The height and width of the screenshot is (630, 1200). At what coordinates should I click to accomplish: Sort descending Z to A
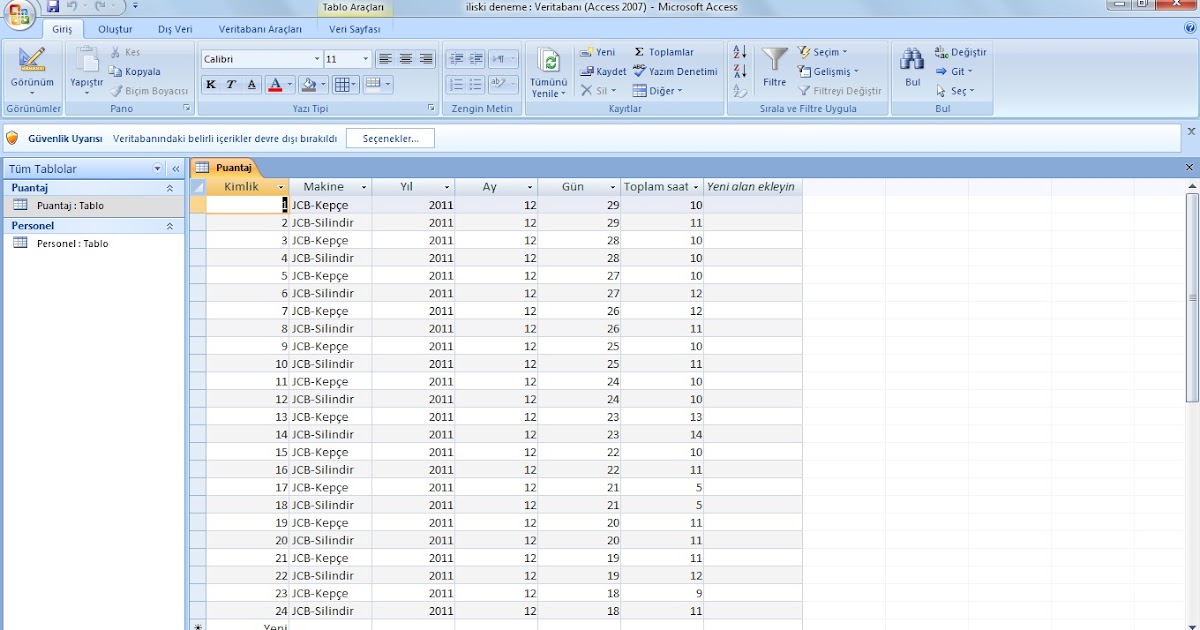[x=740, y=71]
